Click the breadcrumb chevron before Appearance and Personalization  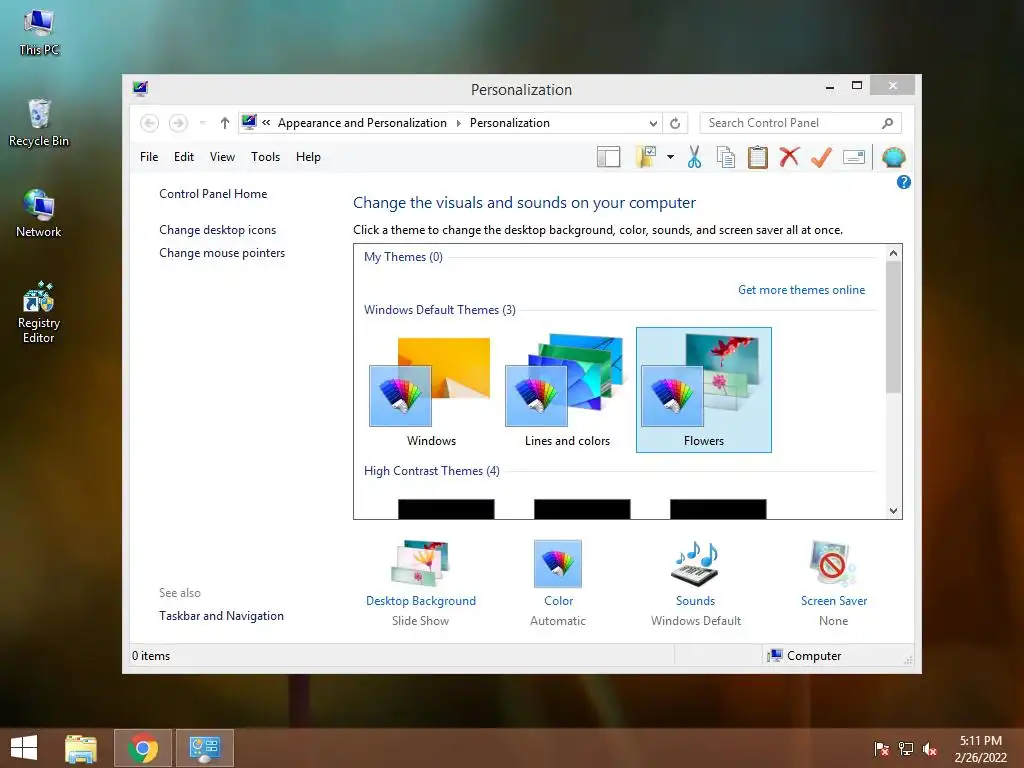pyautogui.click(x=266, y=123)
